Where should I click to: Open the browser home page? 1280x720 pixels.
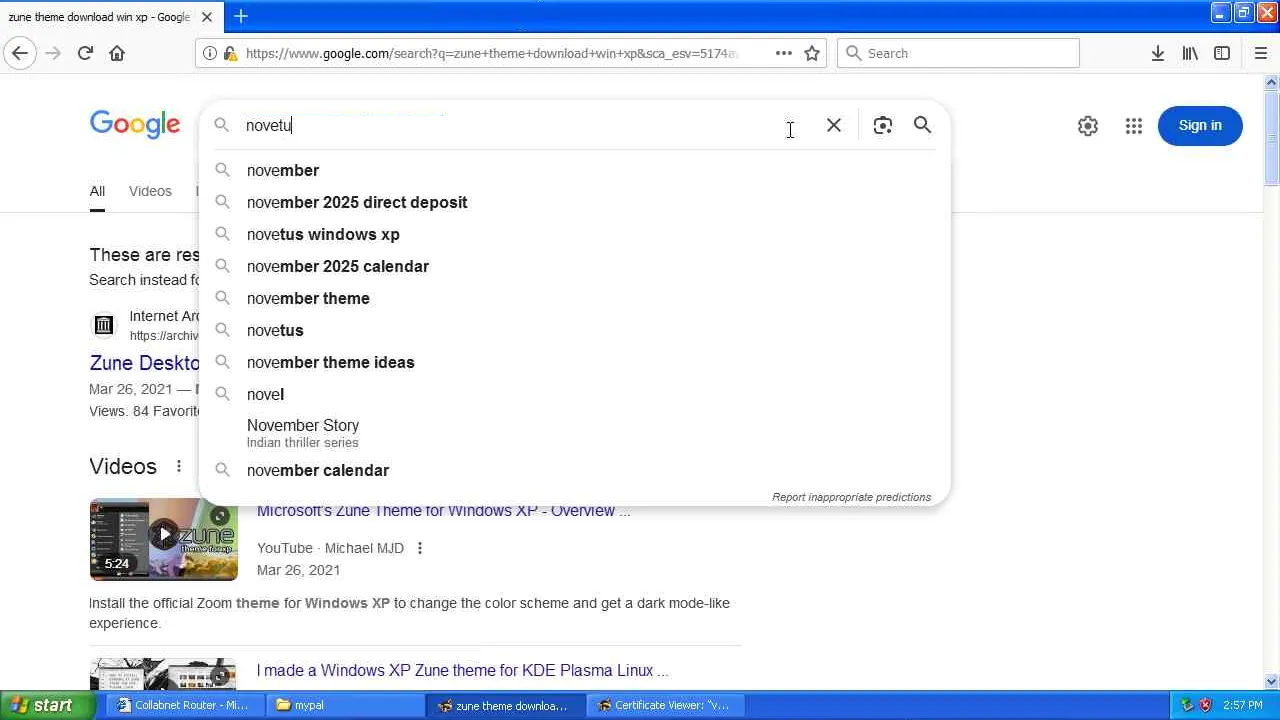tap(117, 53)
